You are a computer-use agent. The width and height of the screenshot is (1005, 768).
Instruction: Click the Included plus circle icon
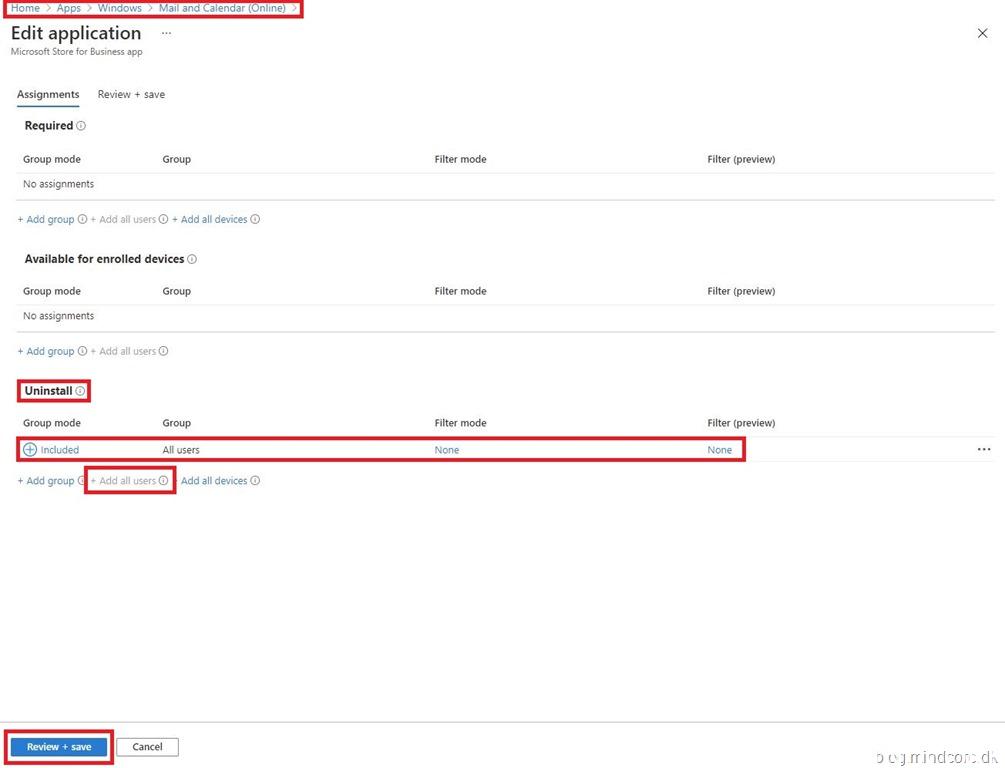point(30,450)
